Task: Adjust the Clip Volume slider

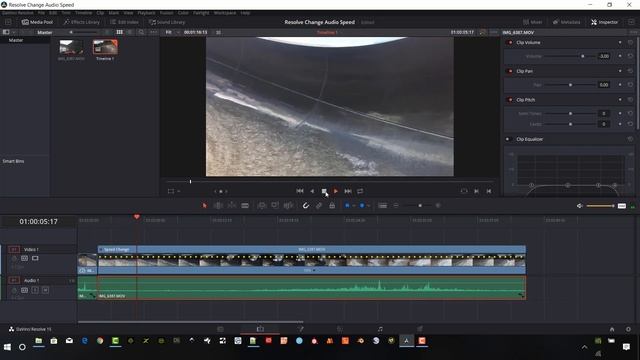Action: point(569,56)
